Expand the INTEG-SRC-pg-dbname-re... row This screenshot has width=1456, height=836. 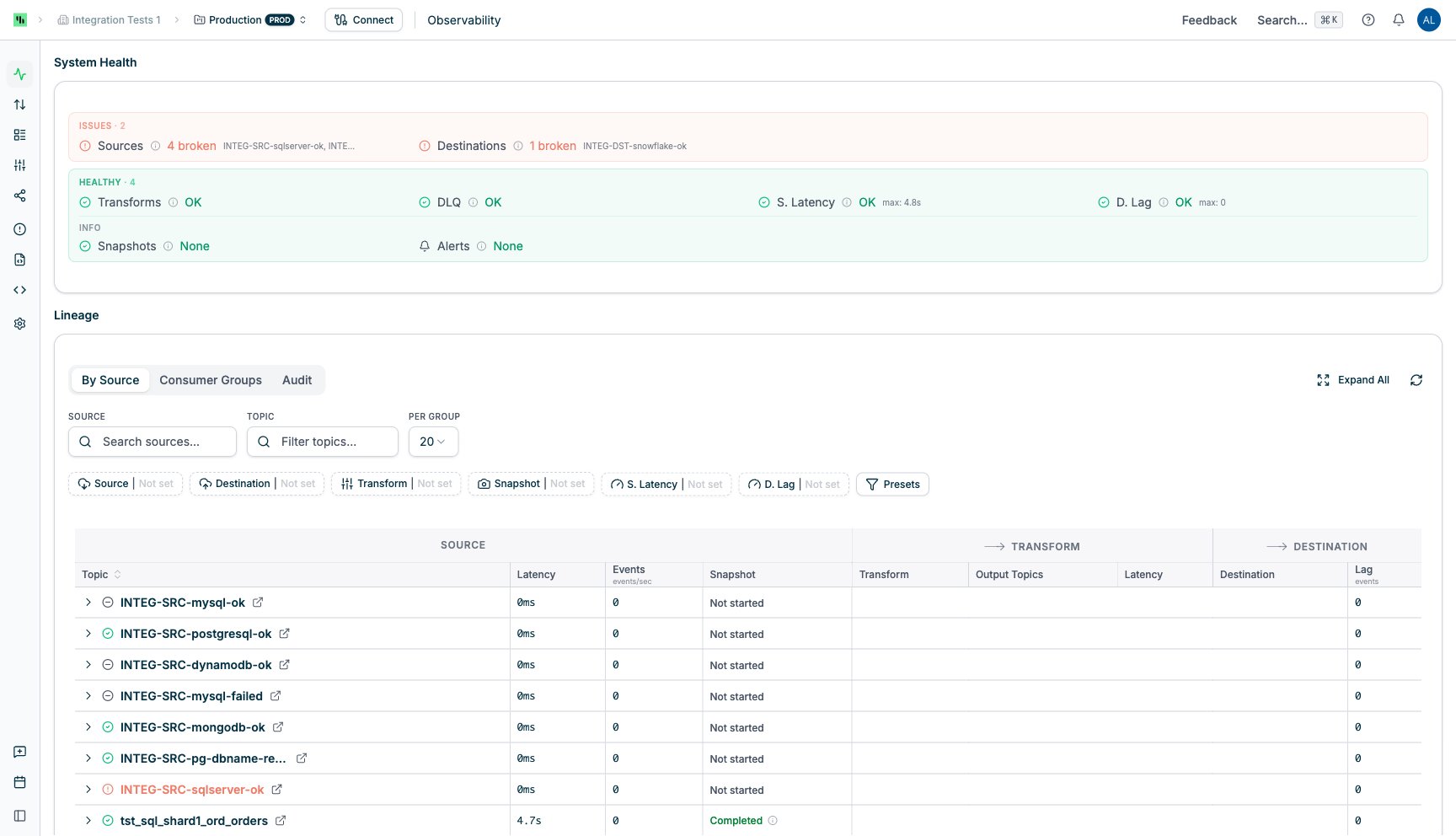[88, 758]
